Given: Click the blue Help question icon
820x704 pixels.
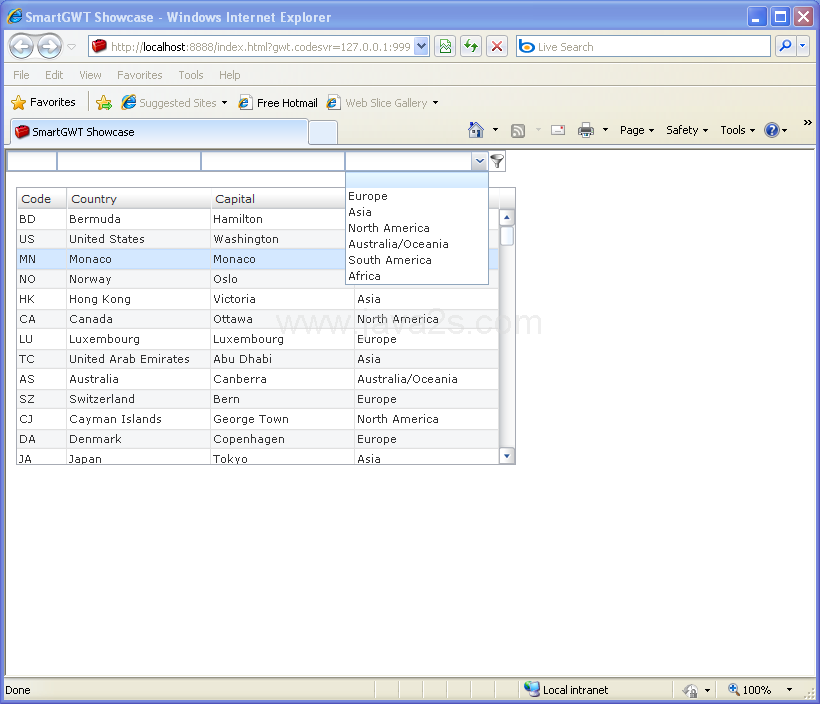Looking at the screenshot, I should 772,130.
